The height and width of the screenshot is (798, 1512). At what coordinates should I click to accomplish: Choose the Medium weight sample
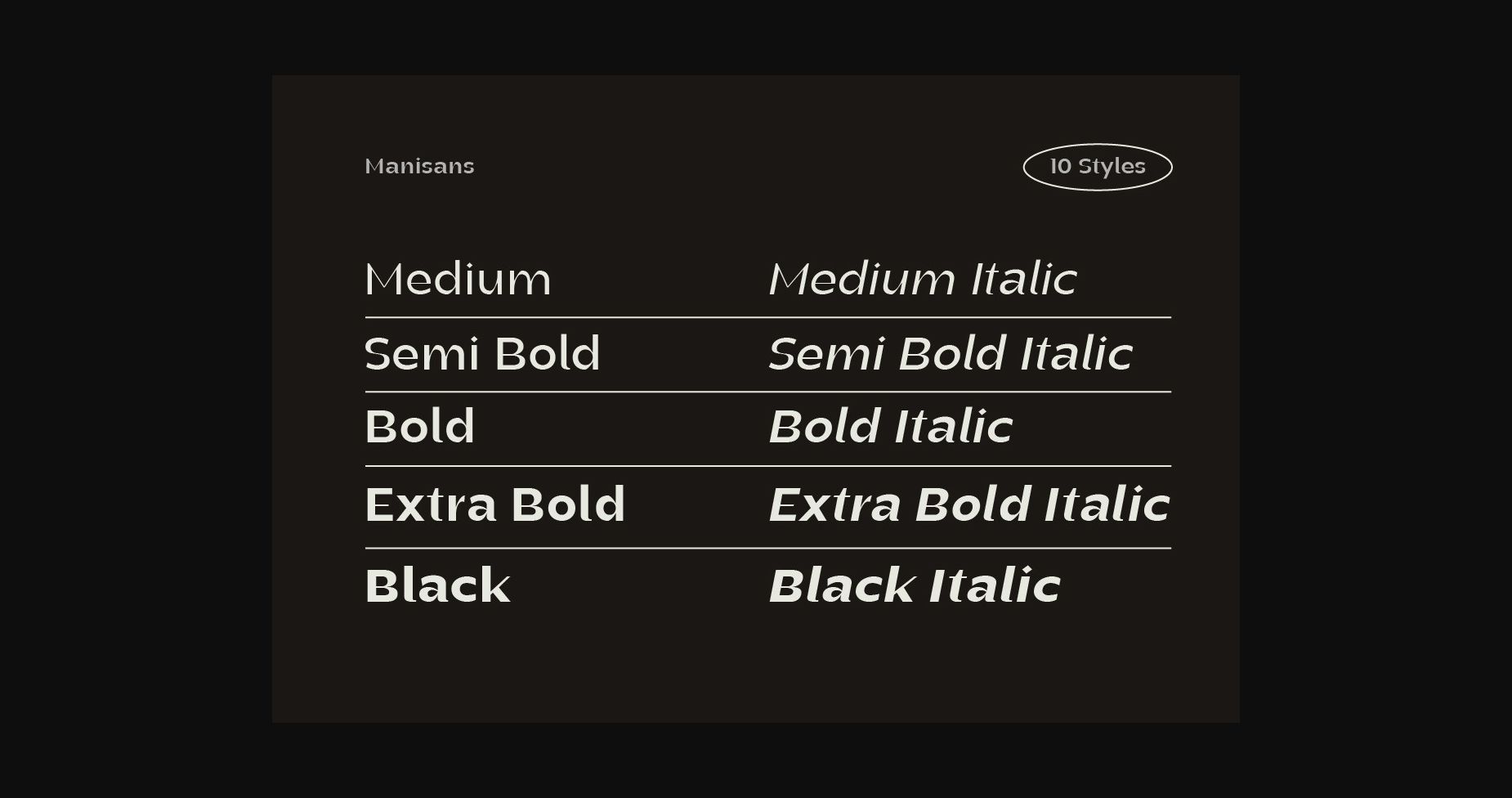click(x=459, y=279)
